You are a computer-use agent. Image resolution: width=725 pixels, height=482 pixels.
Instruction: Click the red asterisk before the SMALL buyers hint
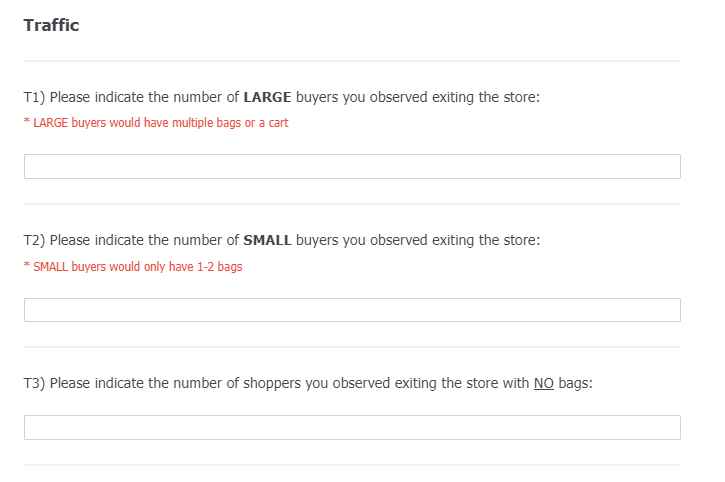(x=26, y=267)
